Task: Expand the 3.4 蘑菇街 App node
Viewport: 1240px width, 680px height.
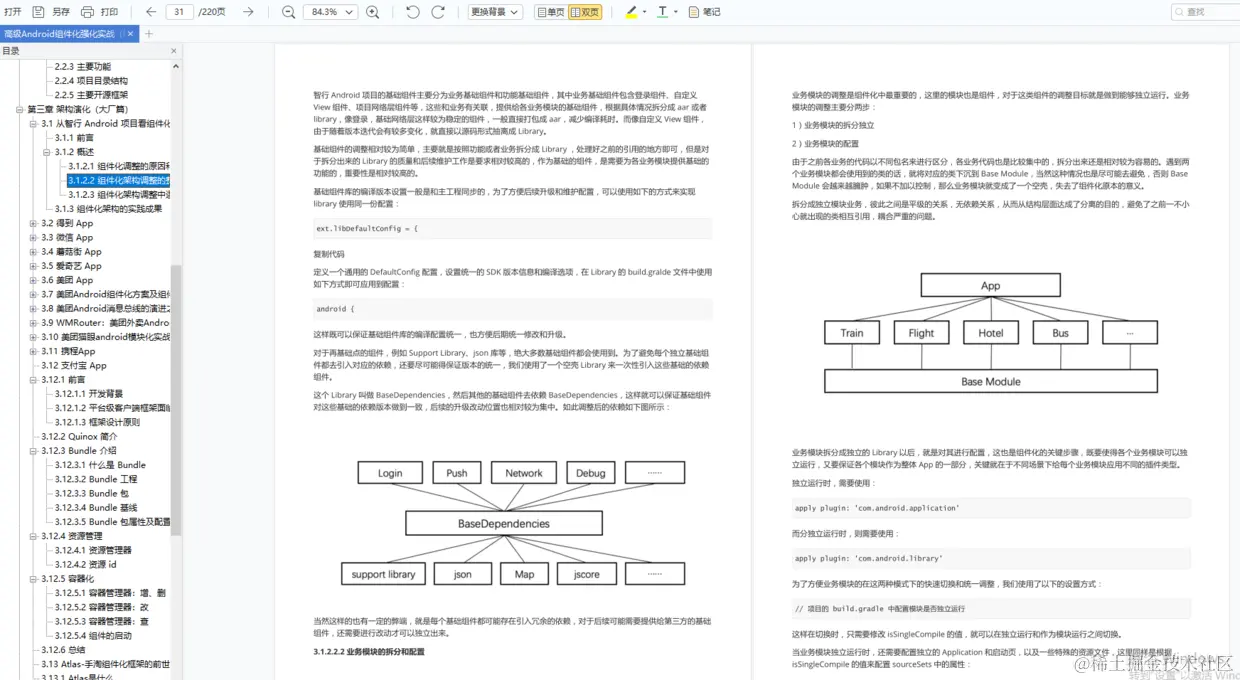Action: [x=34, y=252]
